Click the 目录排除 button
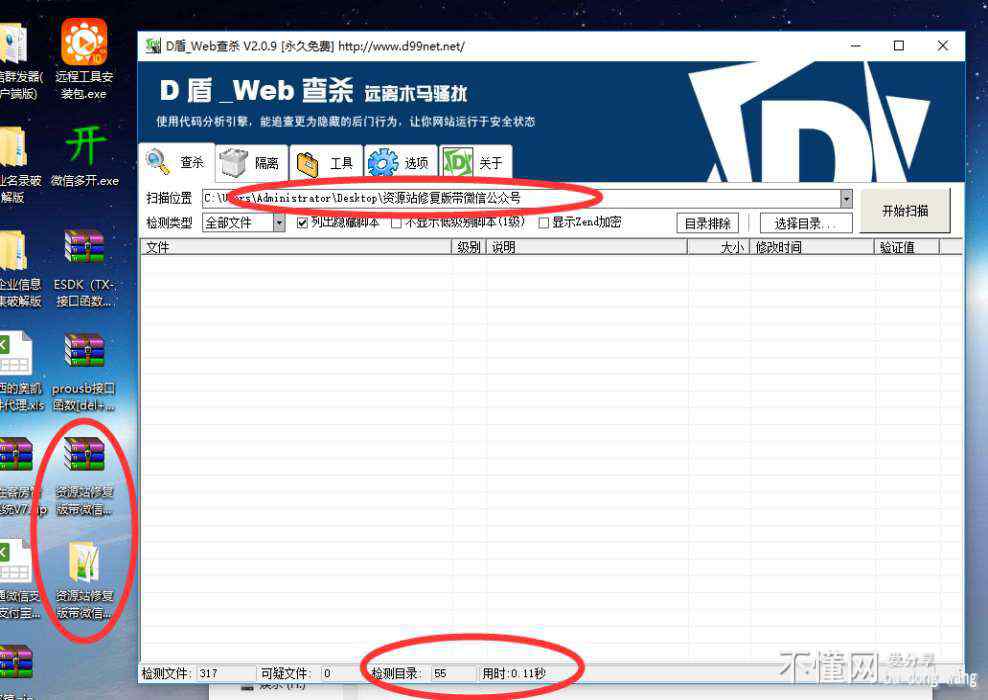Screen dimensions: 988x700 click(x=707, y=223)
